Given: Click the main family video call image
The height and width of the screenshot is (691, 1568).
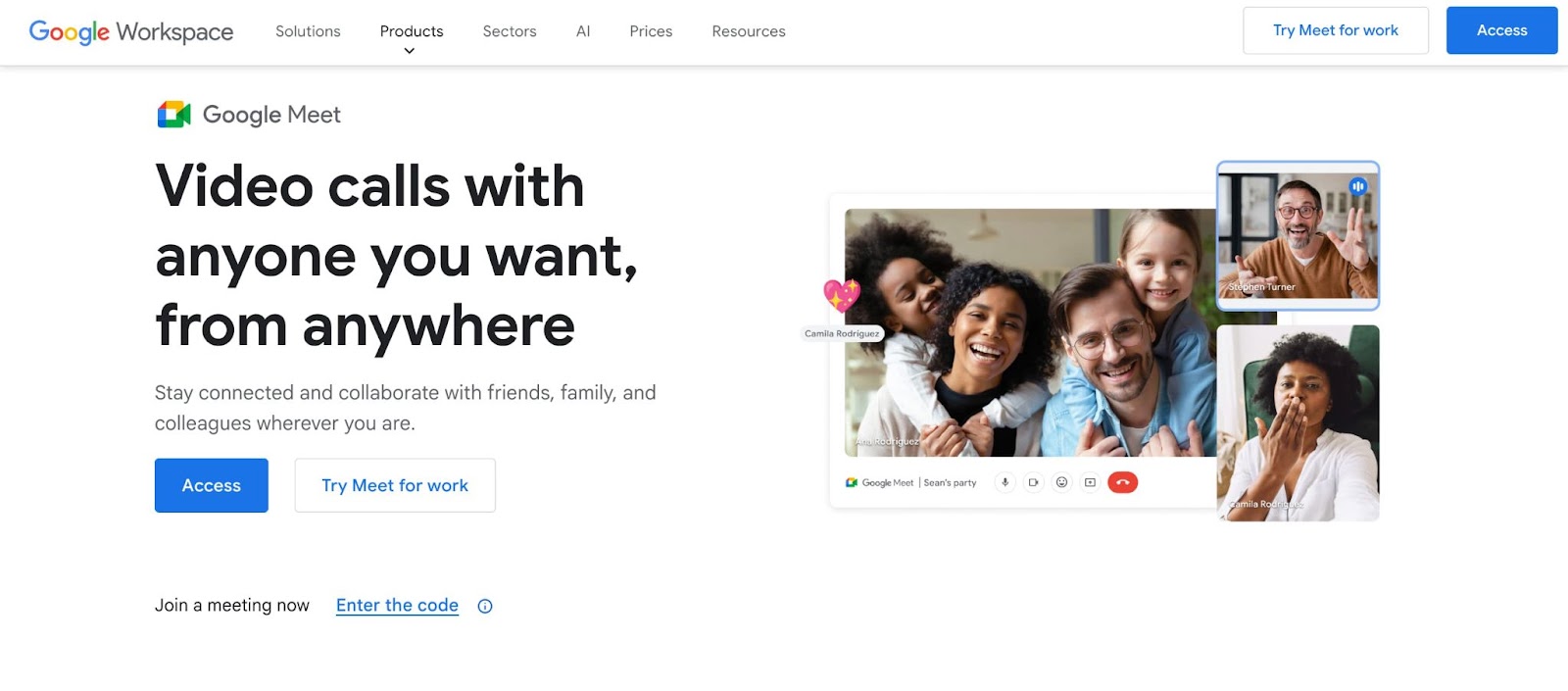Looking at the screenshot, I should coord(1031,332).
